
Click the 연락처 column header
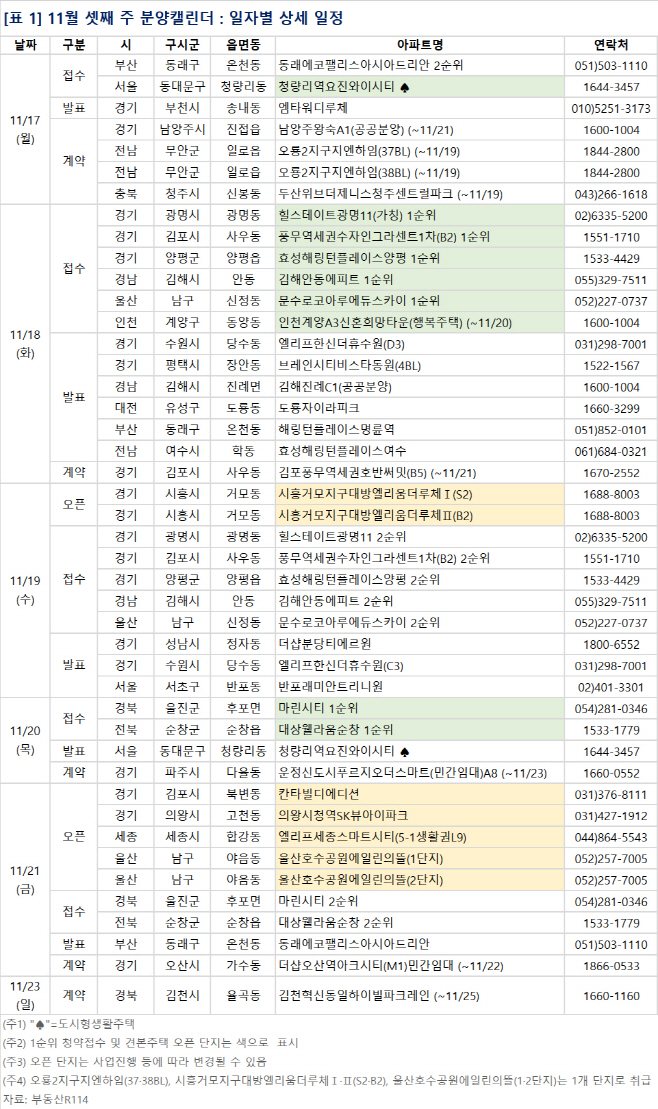tap(611, 44)
